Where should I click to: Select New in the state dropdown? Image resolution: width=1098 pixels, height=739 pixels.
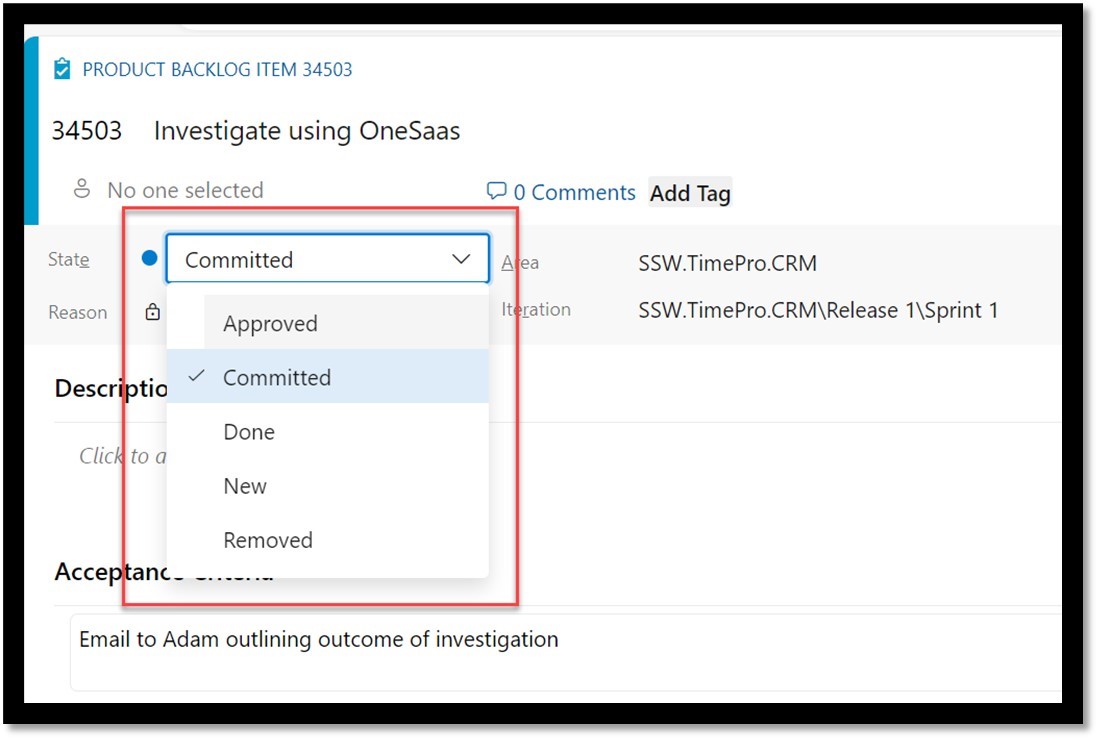pyautogui.click(x=245, y=486)
